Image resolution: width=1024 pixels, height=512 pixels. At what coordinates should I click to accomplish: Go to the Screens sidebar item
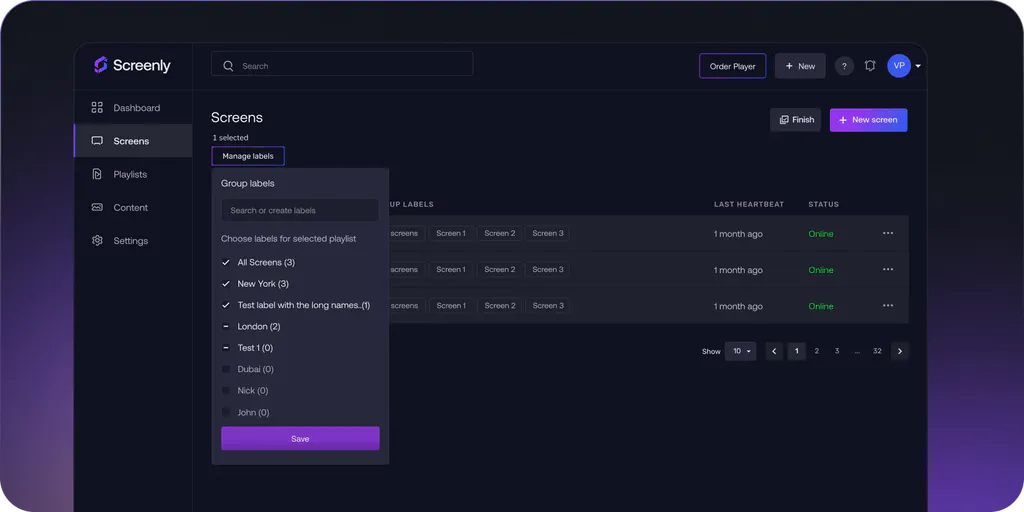point(131,141)
